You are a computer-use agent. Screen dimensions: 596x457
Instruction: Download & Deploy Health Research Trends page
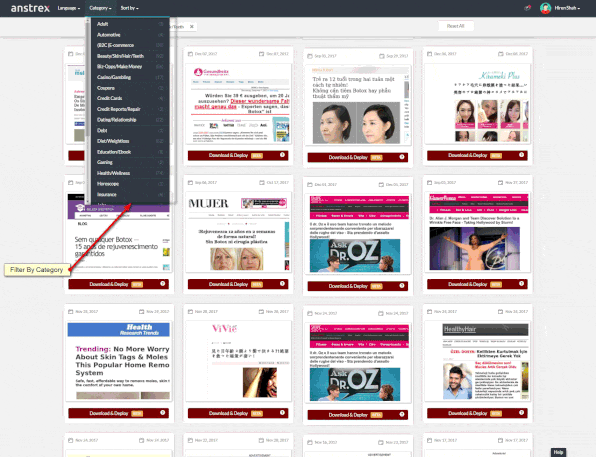(119, 413)
